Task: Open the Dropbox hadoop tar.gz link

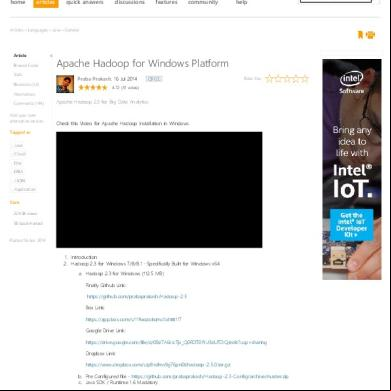Action: tap(158, 365)
